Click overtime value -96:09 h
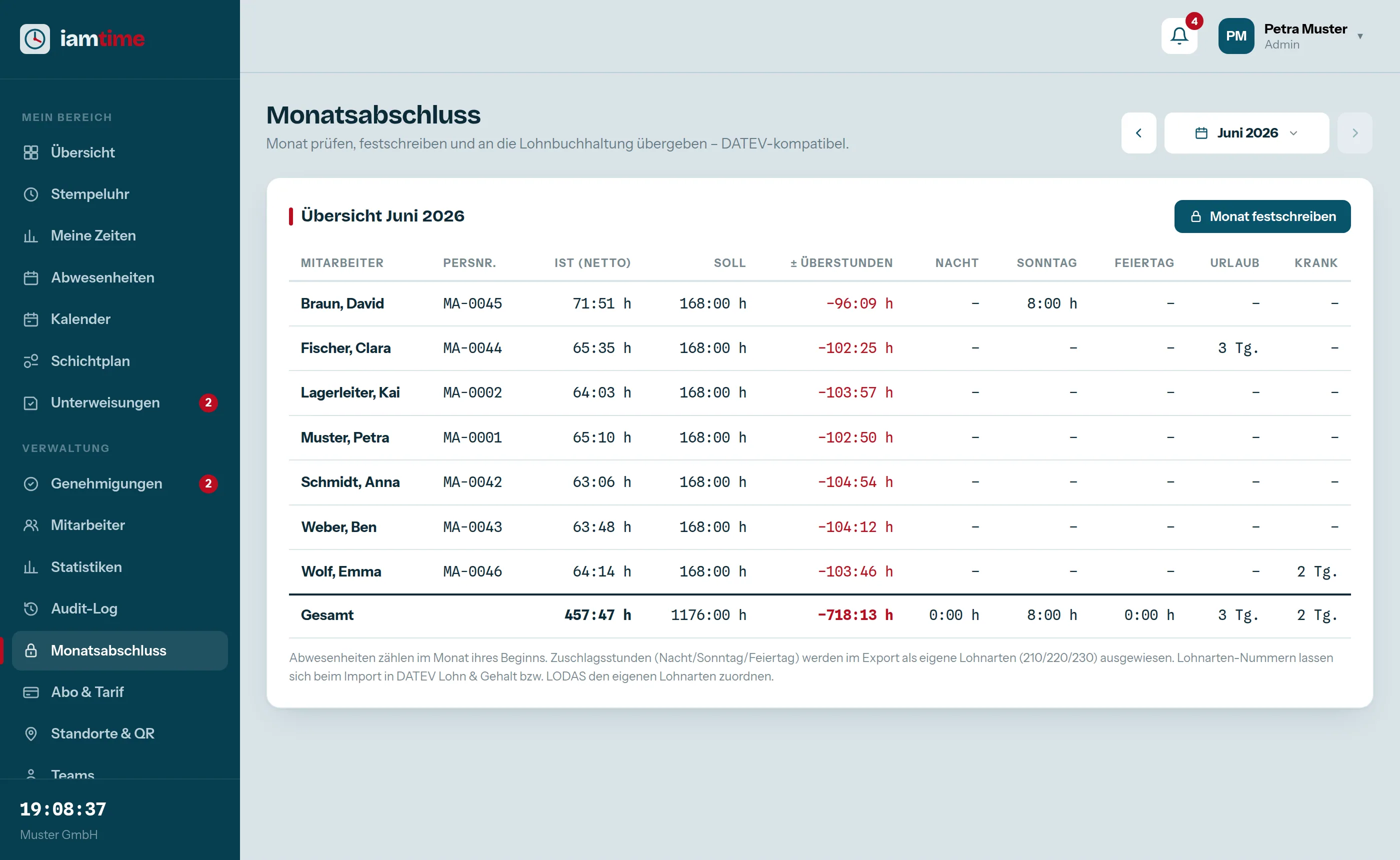The width and height of the screenshot is (1400, 860). [859, 303]
